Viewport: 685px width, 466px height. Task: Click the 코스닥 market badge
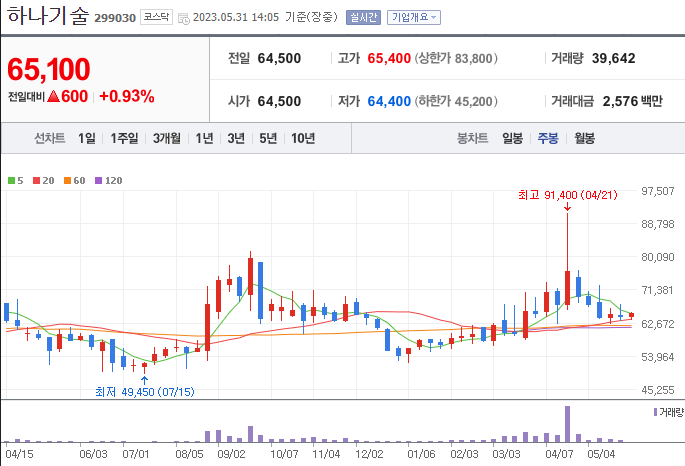click(x=156, y=17)
